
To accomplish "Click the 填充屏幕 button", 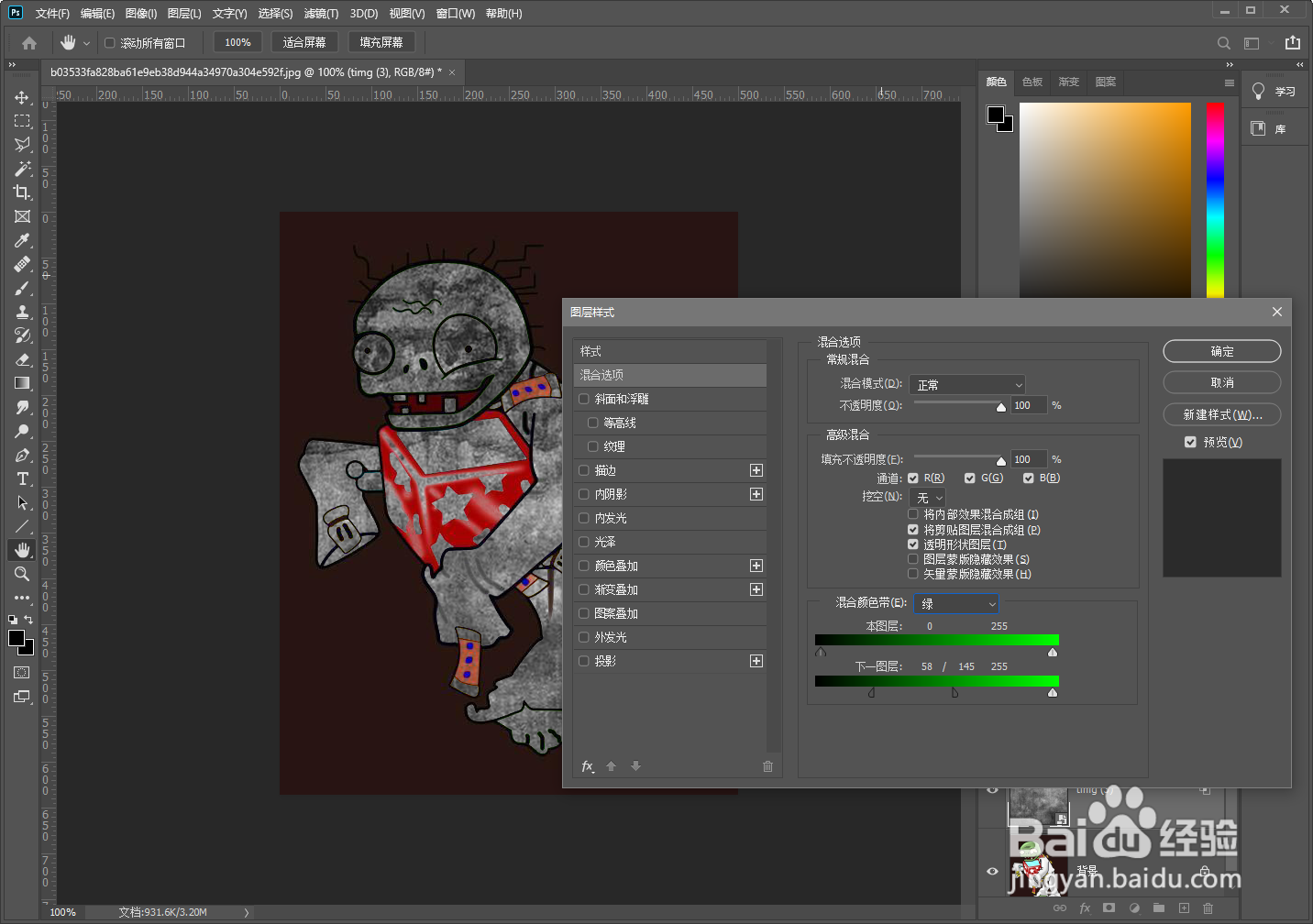I will pos(381,42).
